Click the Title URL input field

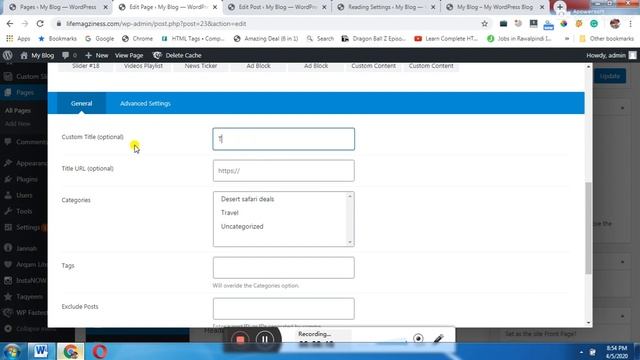point(284,171)
